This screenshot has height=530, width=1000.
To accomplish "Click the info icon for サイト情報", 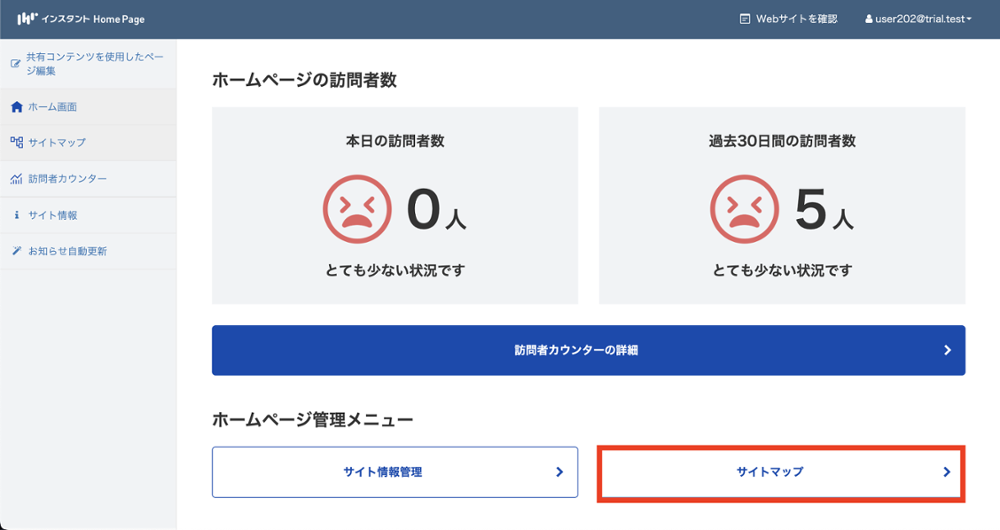I will pyautogui.click(x=16, y=215).
